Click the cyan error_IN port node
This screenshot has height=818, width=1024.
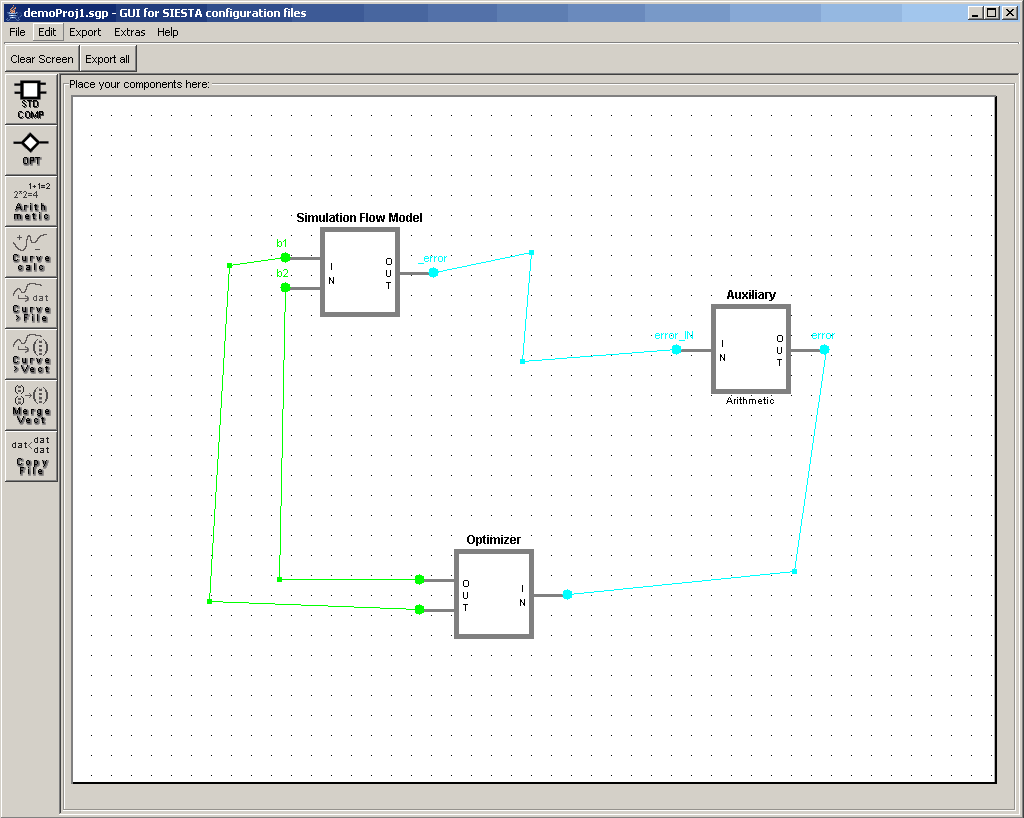[677, 349]
